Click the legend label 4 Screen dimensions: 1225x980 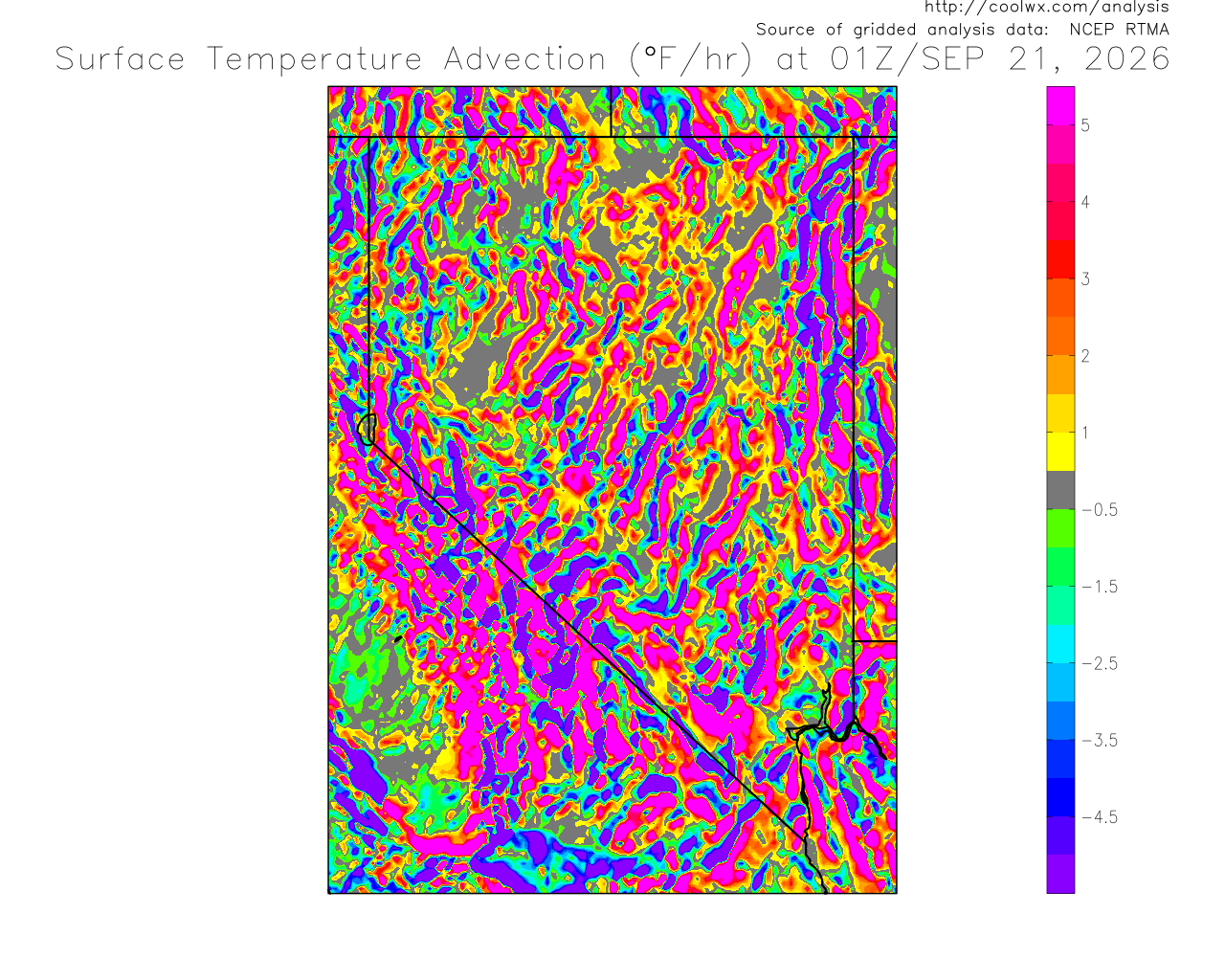[1085, 202]
